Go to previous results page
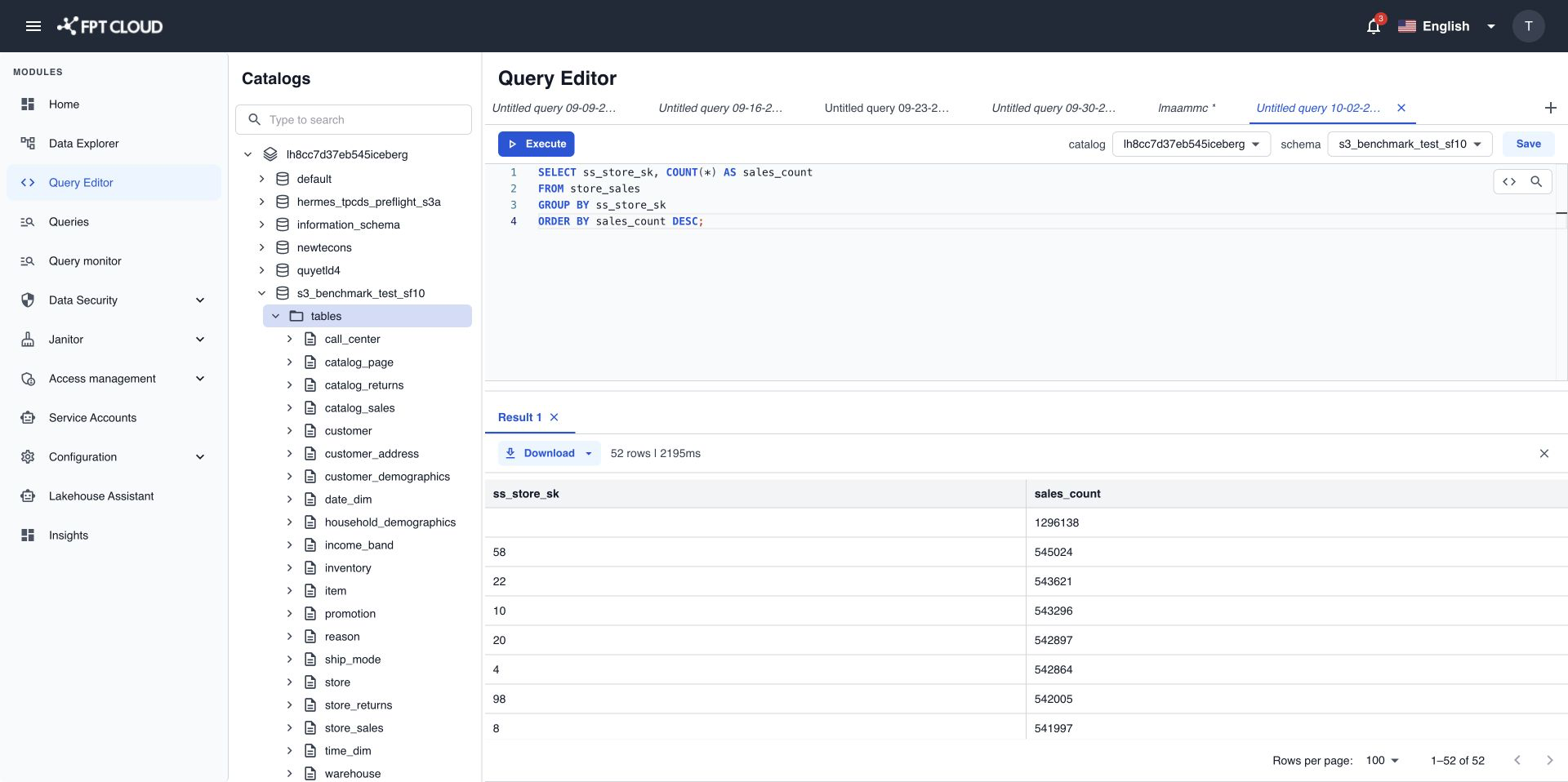 pyautogui.click(x=1517, y=760)
